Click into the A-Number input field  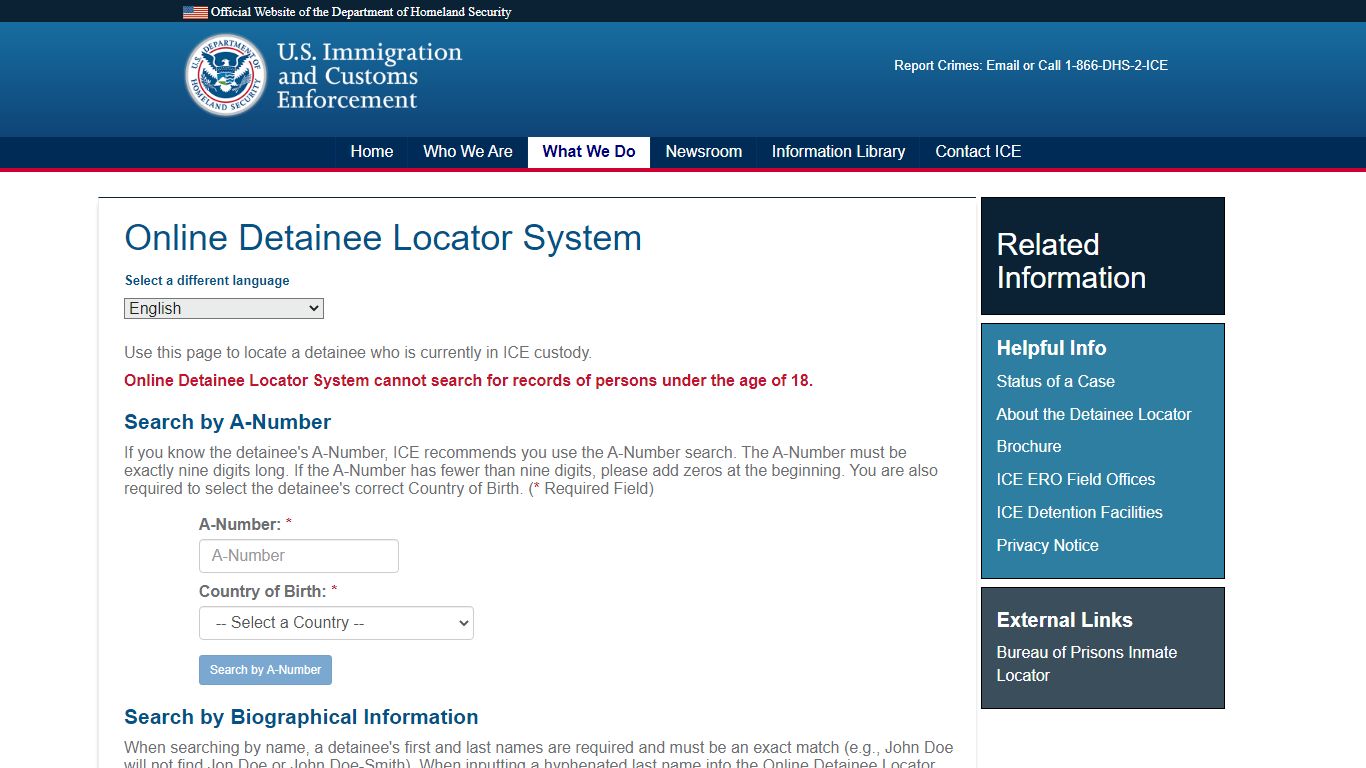tap(299, 556)
